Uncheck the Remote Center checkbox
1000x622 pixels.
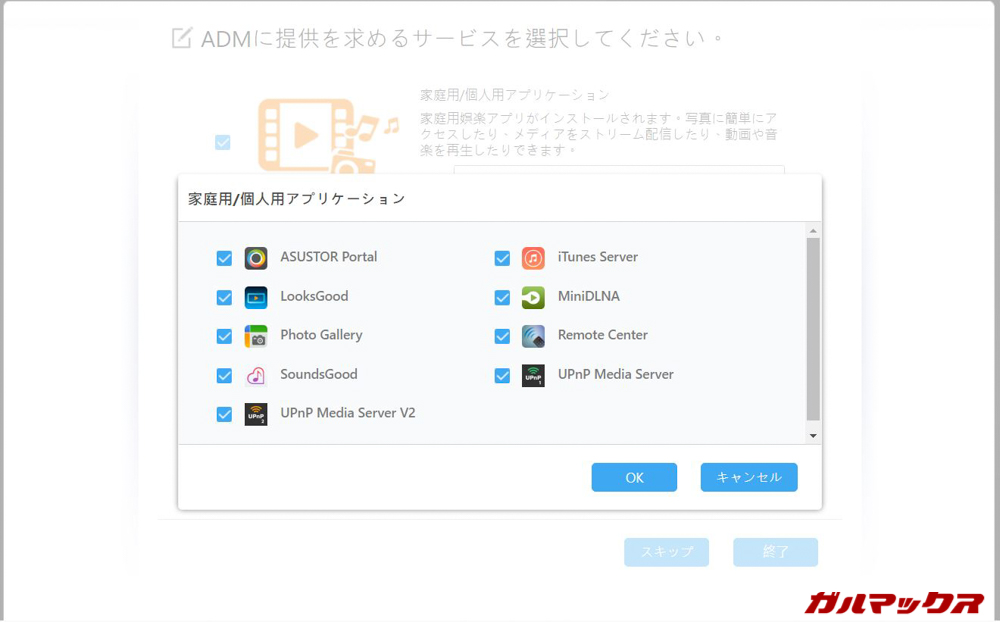[x=502, y=336]
